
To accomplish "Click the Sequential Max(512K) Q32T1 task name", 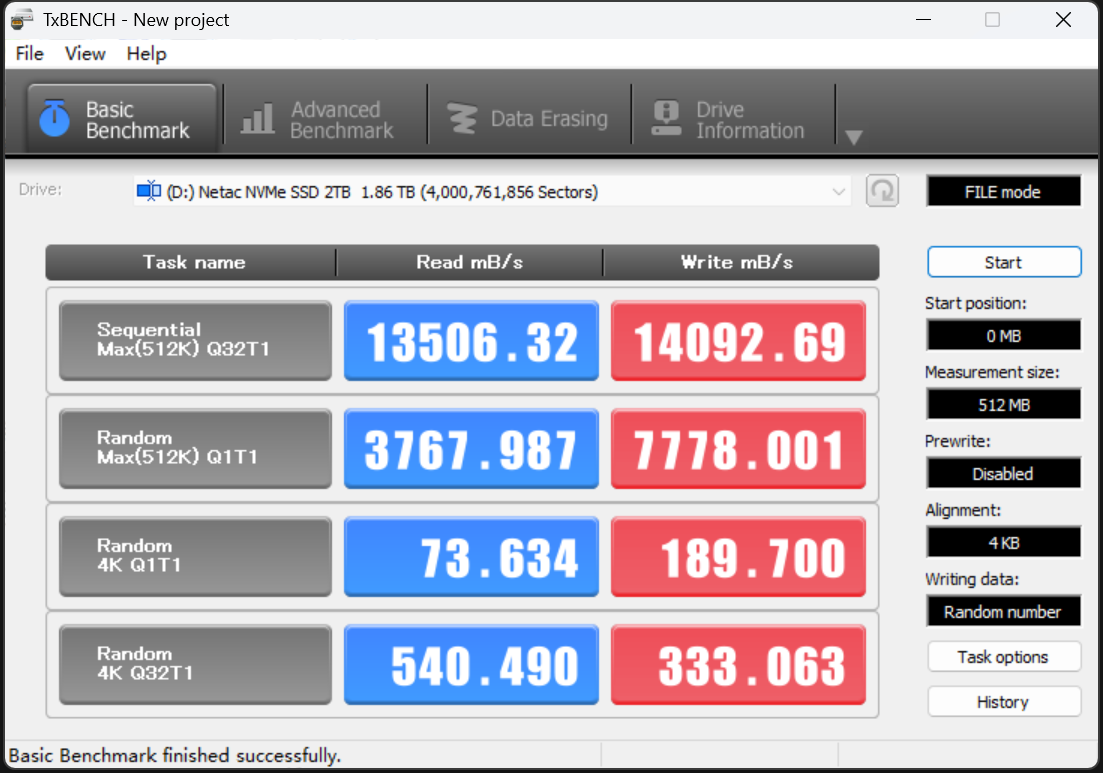I will click(194, 341).
